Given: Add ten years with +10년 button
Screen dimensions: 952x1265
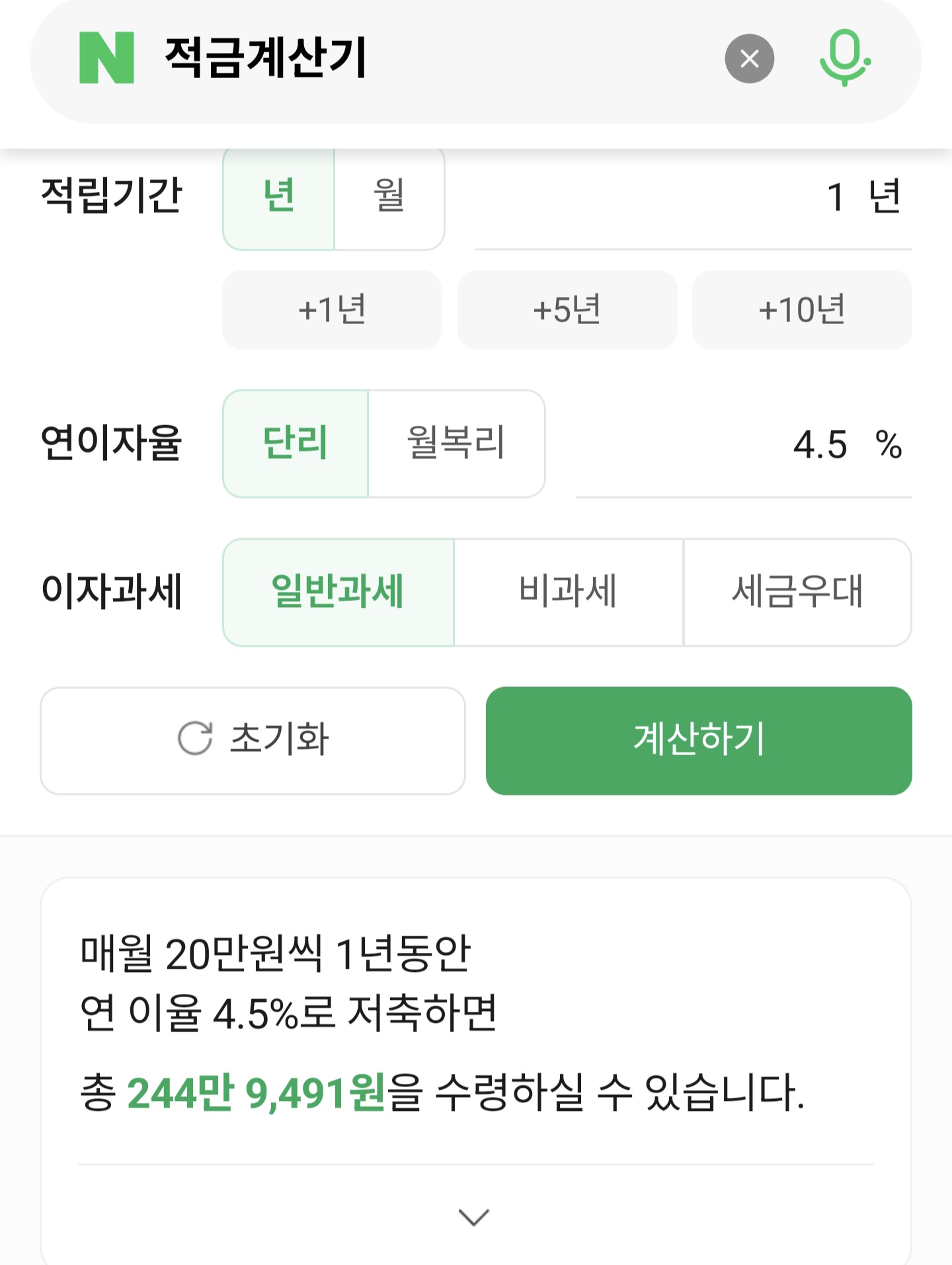Looking at the screenshot, I should [802, 309].
